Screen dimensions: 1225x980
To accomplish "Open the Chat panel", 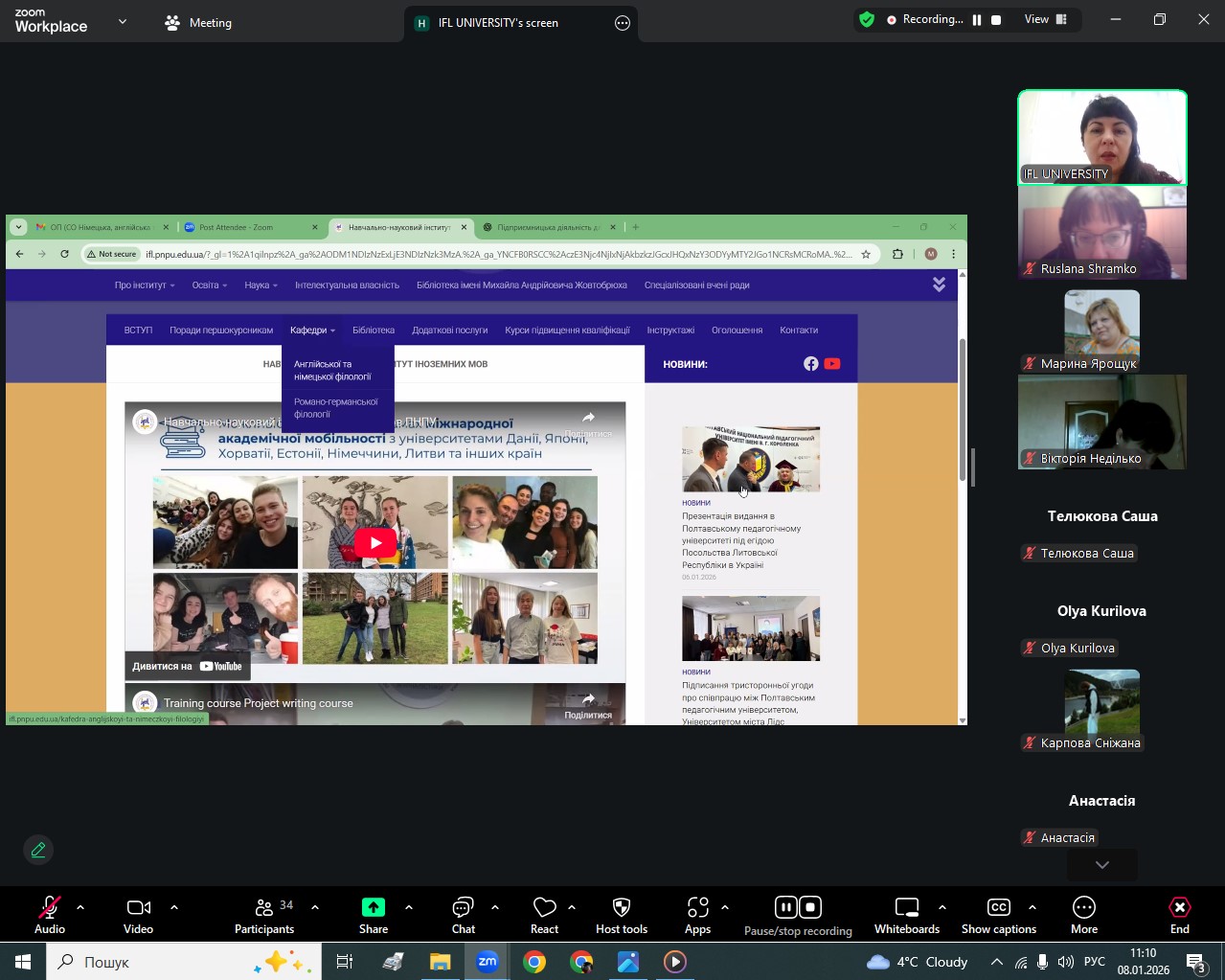I will [x=464, y=915].
